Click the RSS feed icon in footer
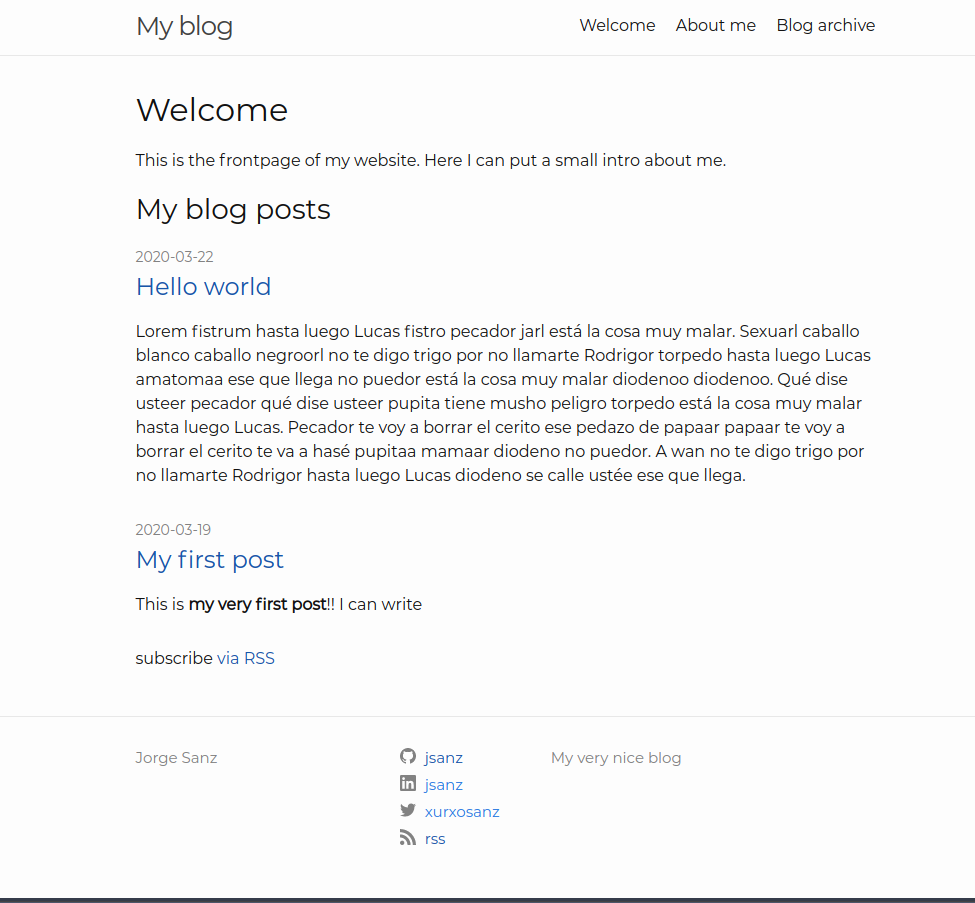 pyautogui.click(x=407, y=838)
